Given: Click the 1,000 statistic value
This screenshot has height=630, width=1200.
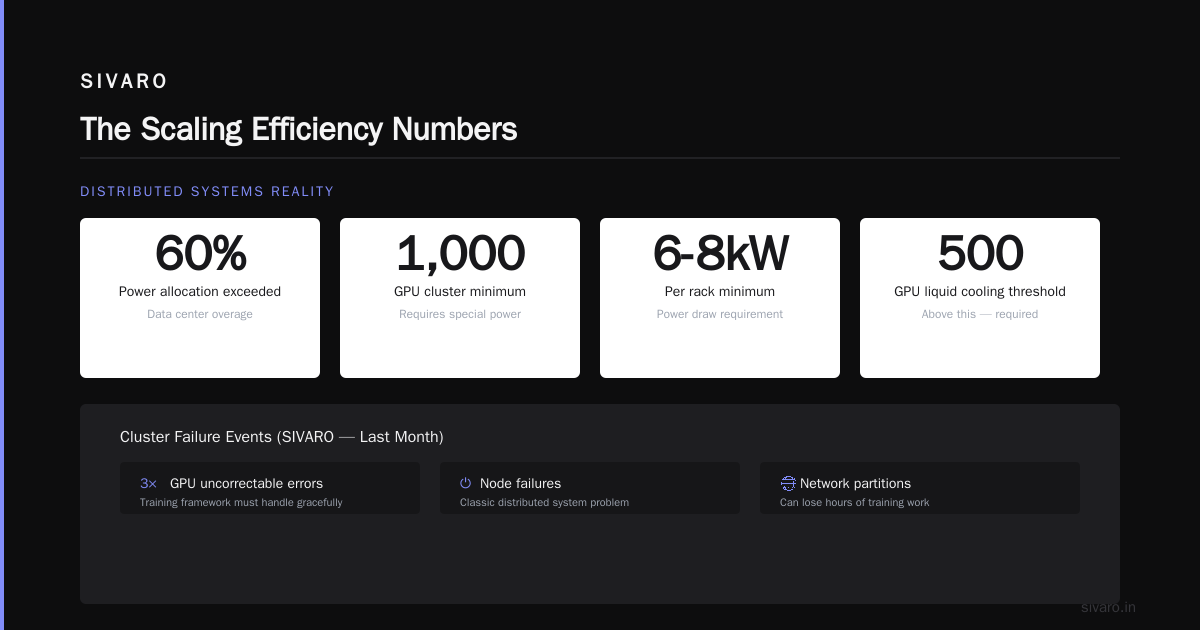Looking at the screenshot, I should pyautogui.click(x=460, y=253).
